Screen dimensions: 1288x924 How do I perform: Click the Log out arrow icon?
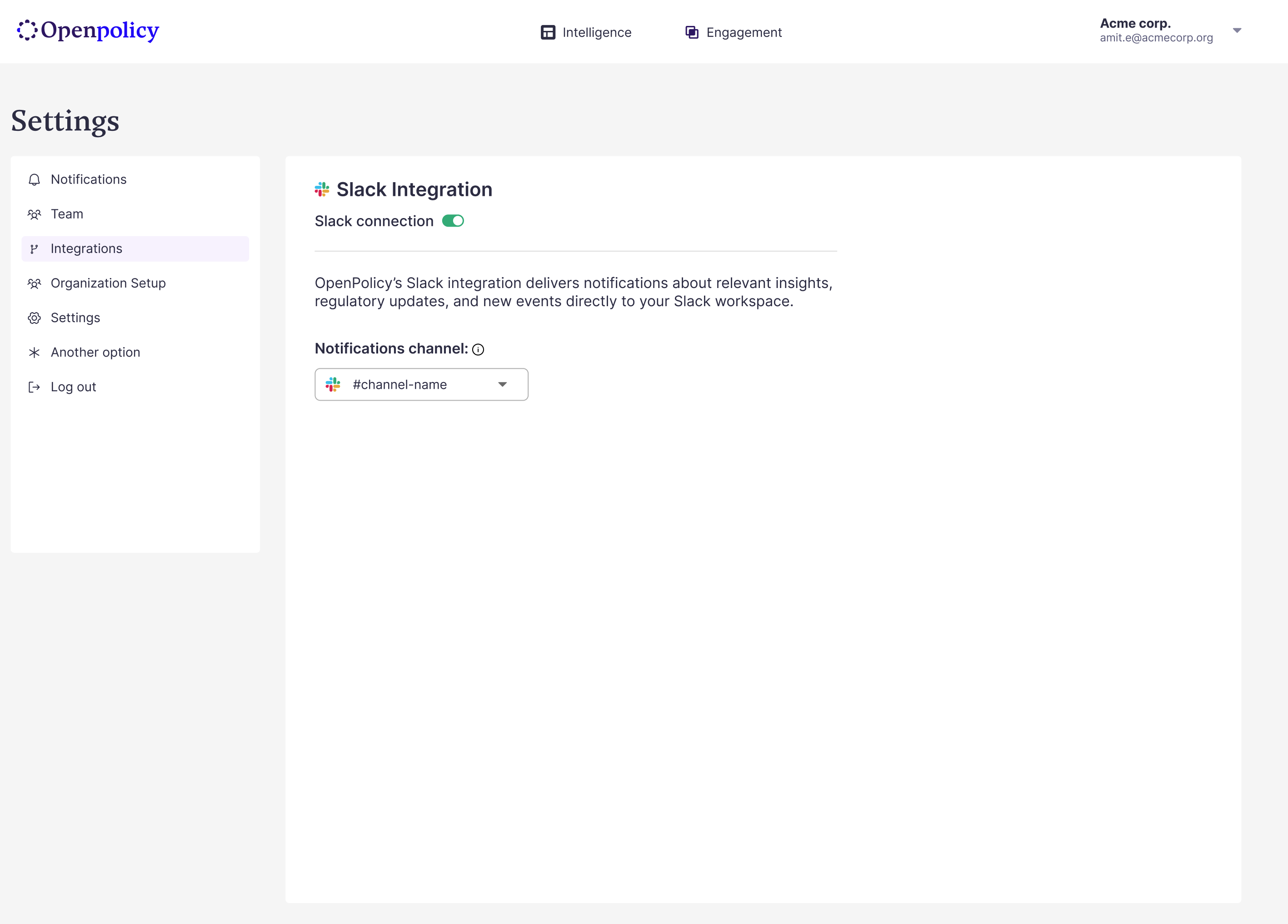tap(34, 387)
